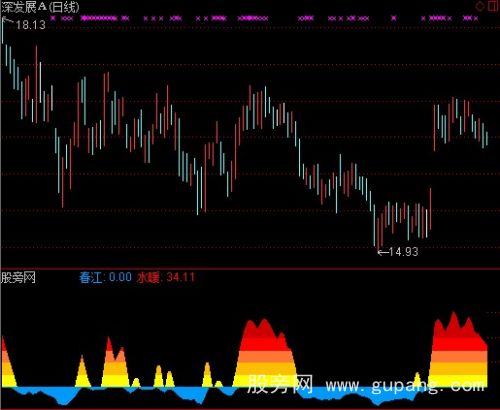Click the last teal candlestick on the right
Viewport: 500px width, 410px height.
(487, 139)
